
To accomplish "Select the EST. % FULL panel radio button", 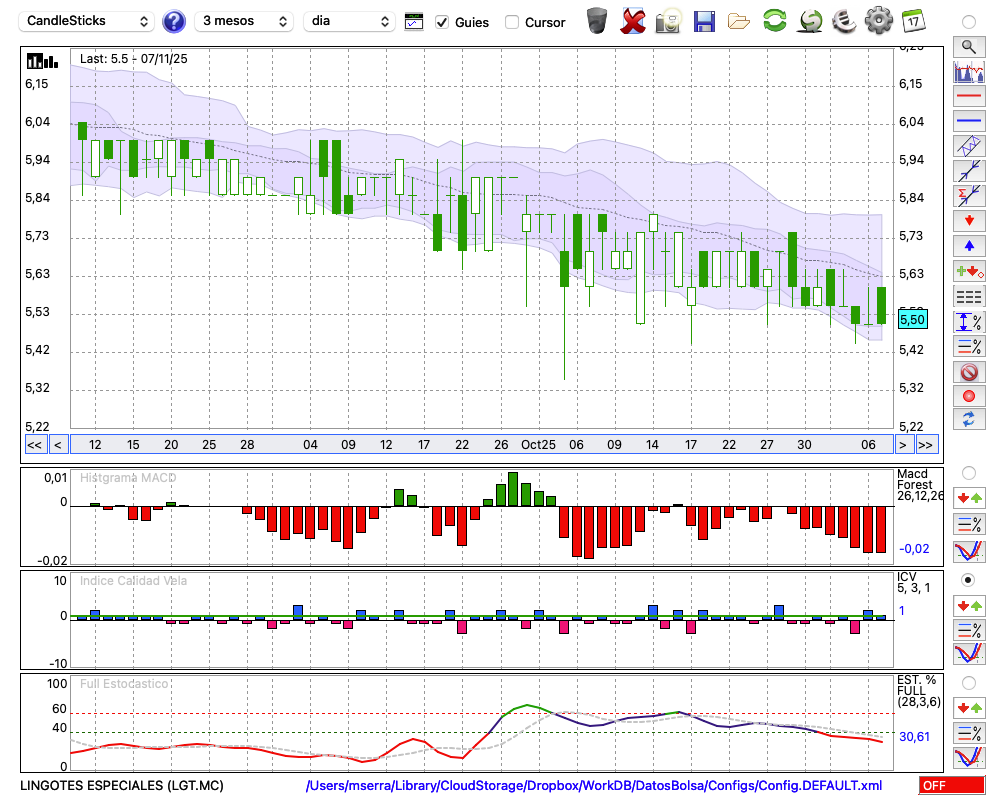I will (x=968, y=682).
